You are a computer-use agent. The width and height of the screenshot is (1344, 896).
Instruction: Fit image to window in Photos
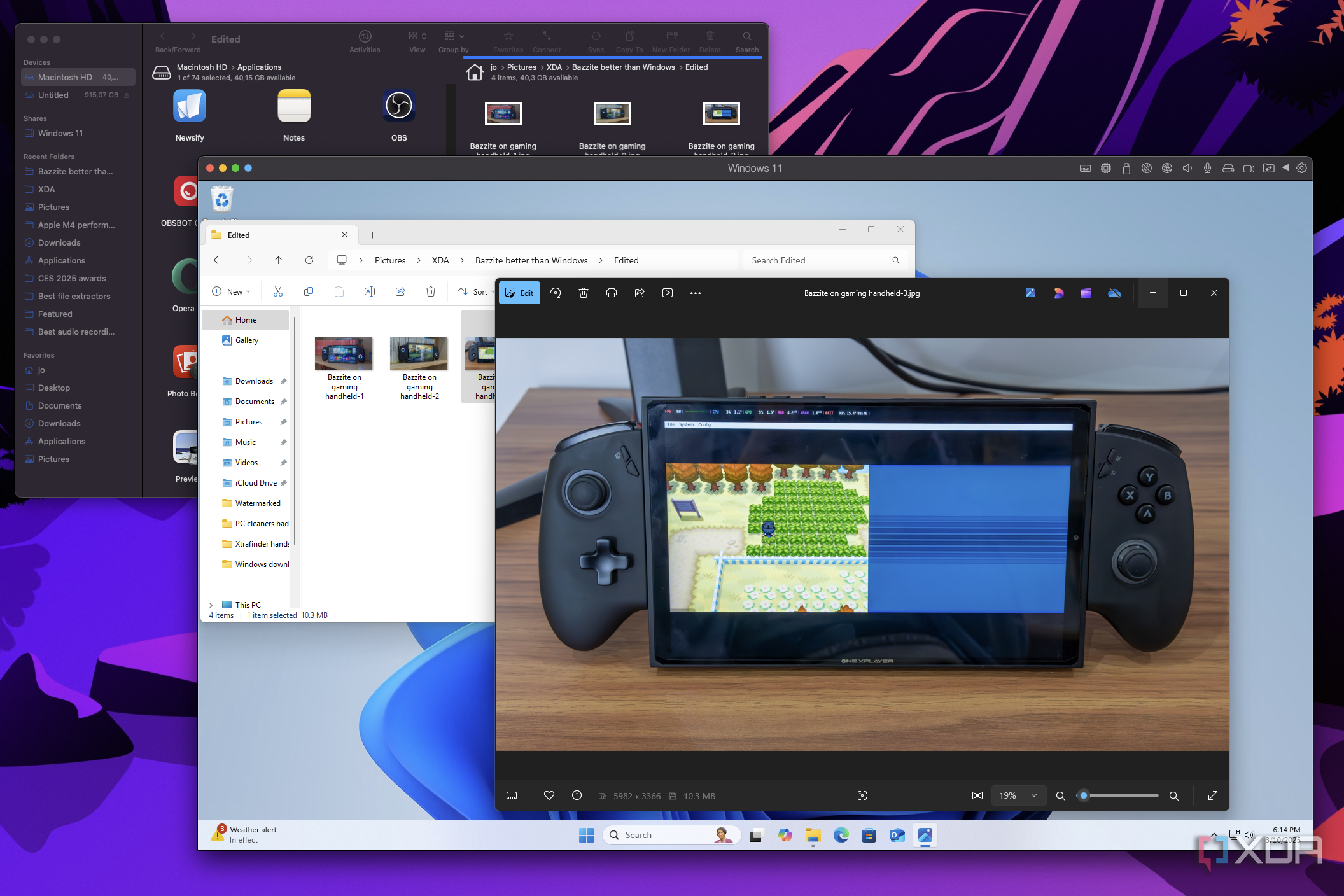coord(977,795)
